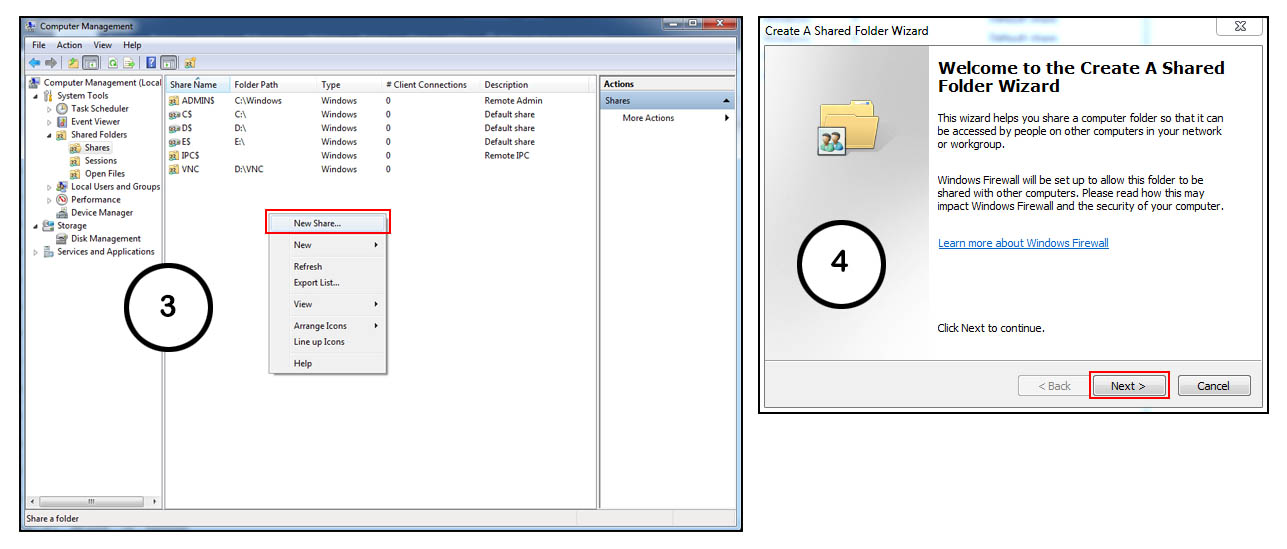This screenshot has width=1287, height=549.
Task: Open Arrange Icons submenu
Action: (328, 326)
